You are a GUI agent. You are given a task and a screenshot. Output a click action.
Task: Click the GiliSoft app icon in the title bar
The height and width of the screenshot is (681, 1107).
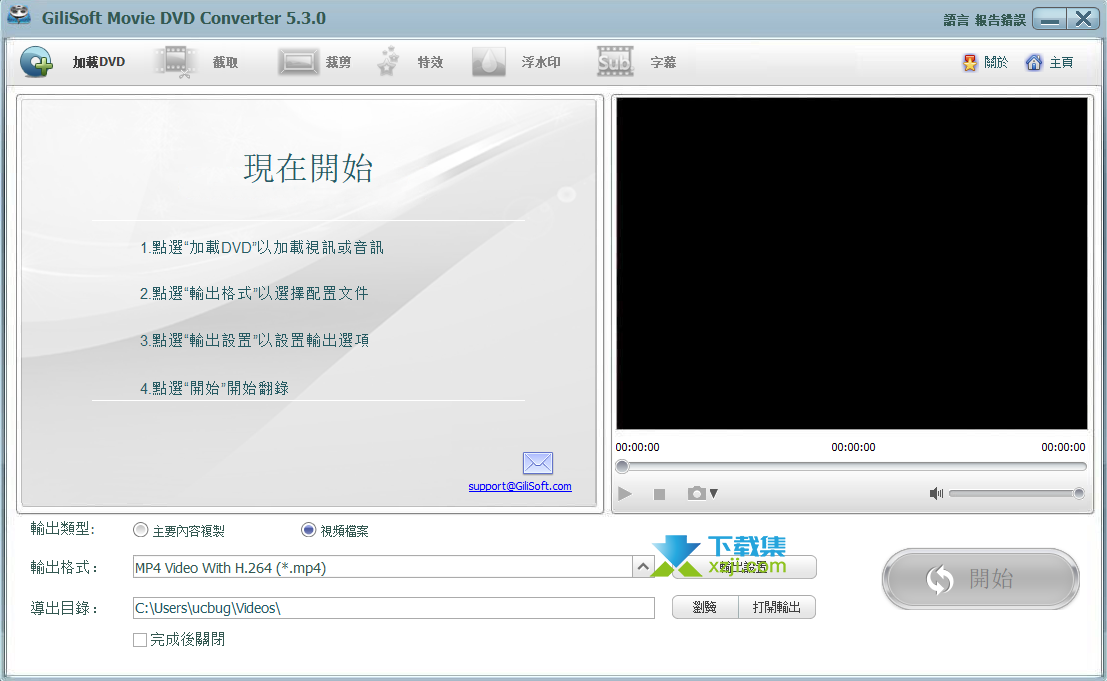click(x=20, y=17)
